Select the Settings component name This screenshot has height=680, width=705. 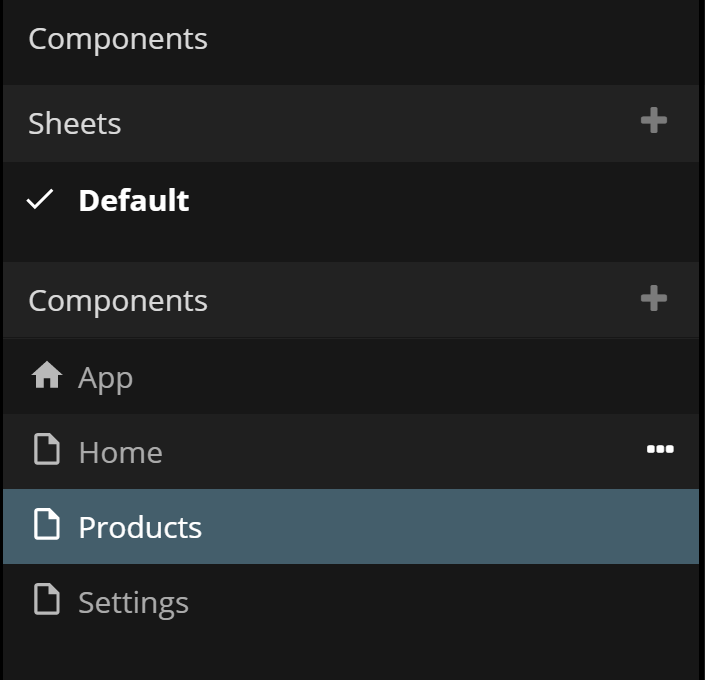133,602
